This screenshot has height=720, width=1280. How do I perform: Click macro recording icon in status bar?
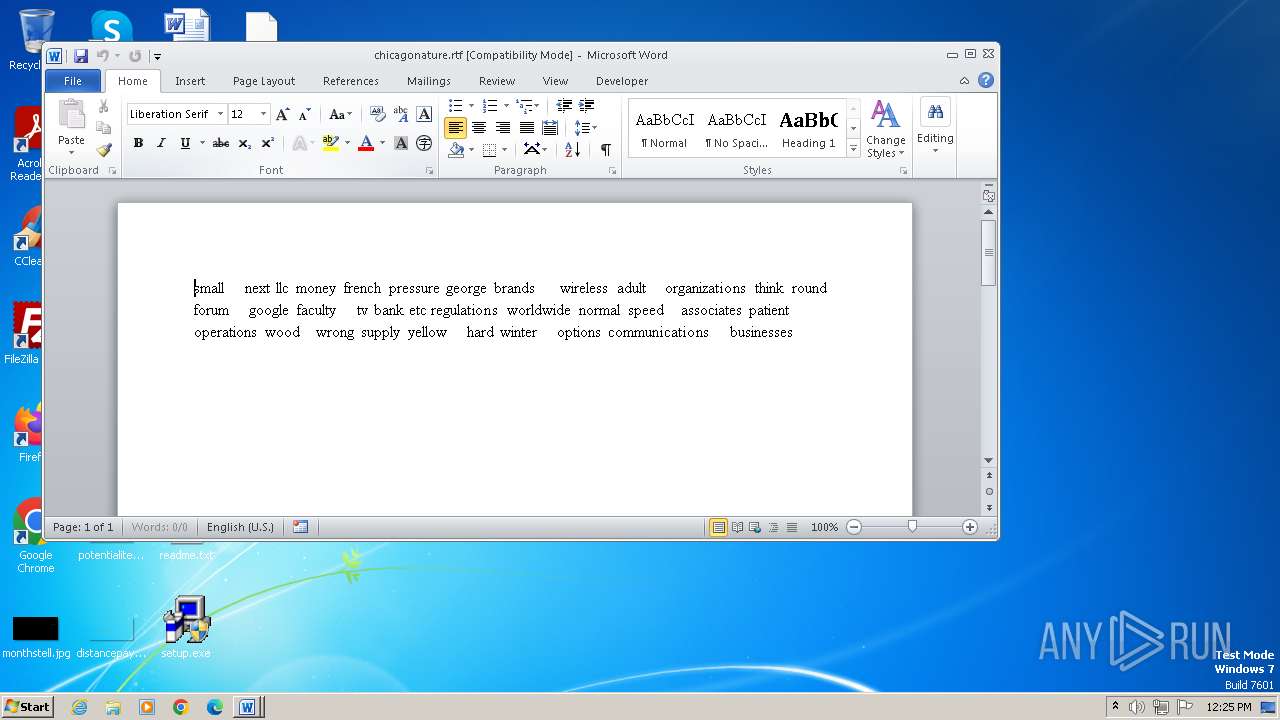click(x=300, y=527)
